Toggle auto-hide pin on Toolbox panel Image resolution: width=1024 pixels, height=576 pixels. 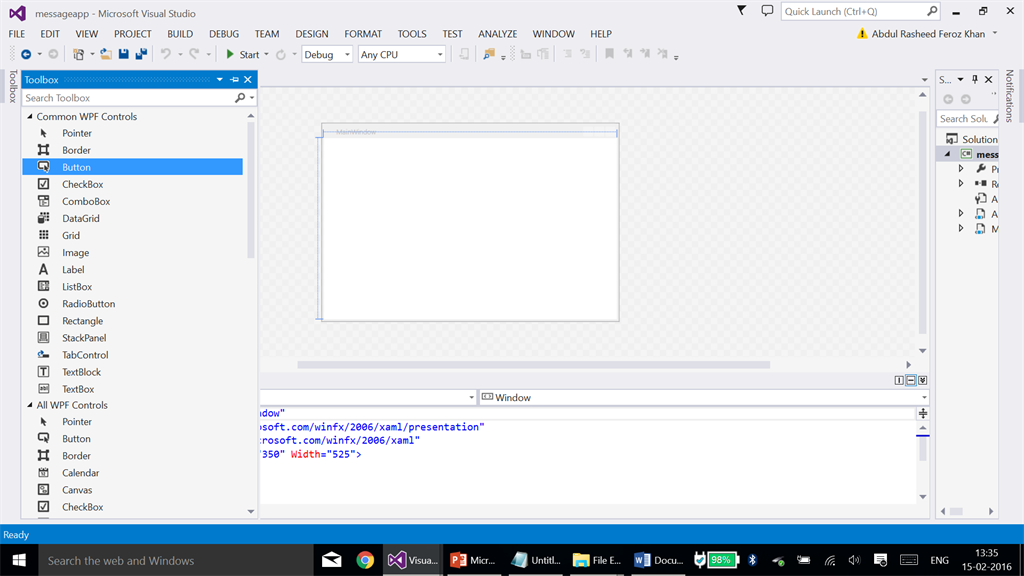(x=234, y=80)
